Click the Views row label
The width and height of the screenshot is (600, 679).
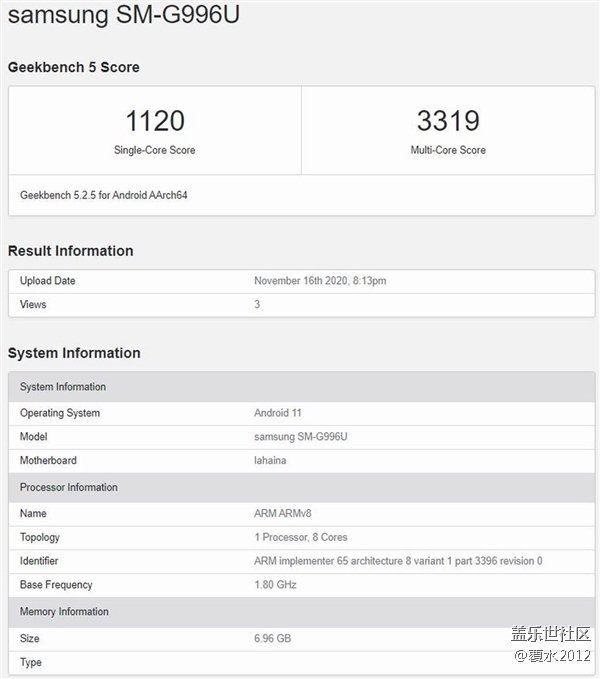pos(33,304)
